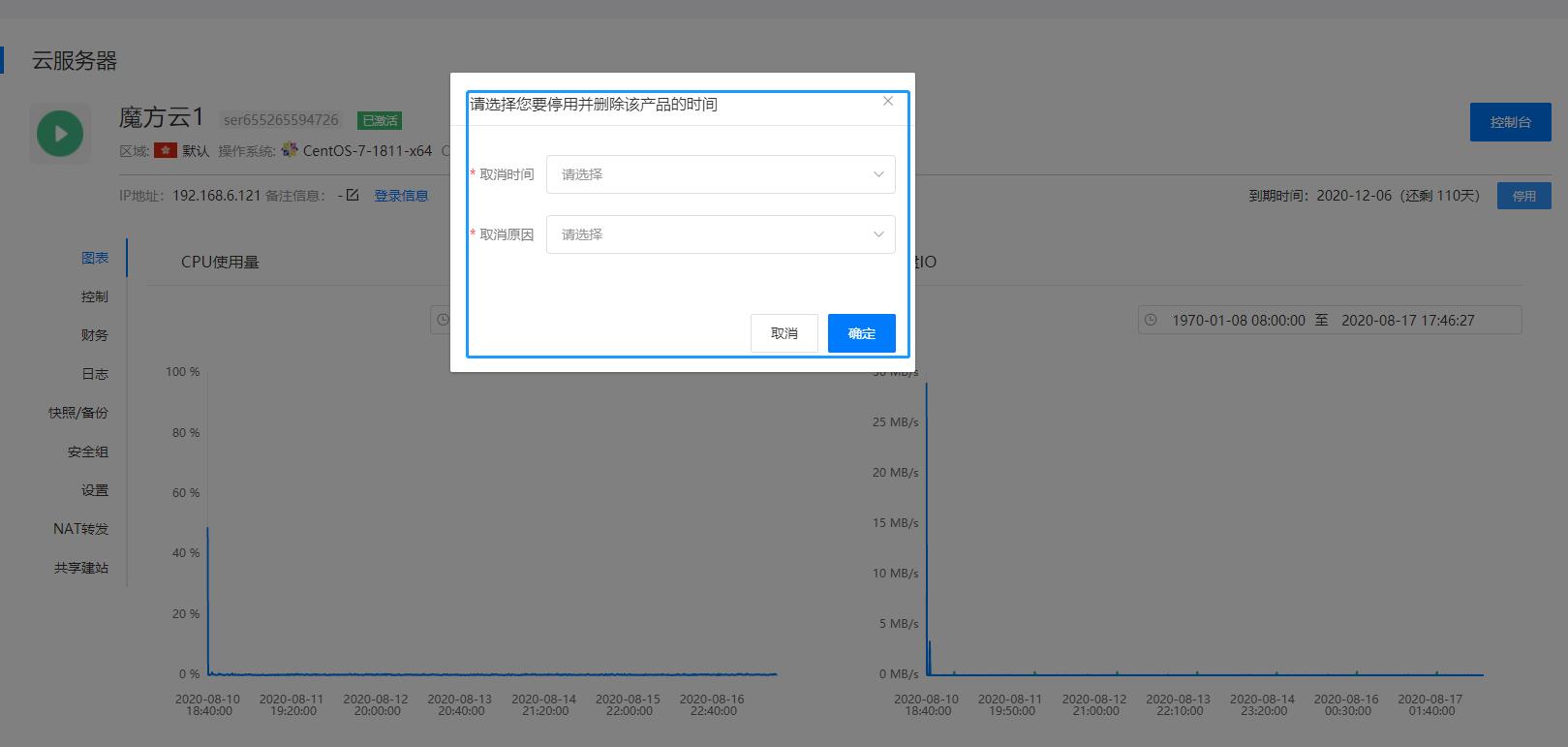Click the edit note icon beside 备注信息

pos(353,195)
